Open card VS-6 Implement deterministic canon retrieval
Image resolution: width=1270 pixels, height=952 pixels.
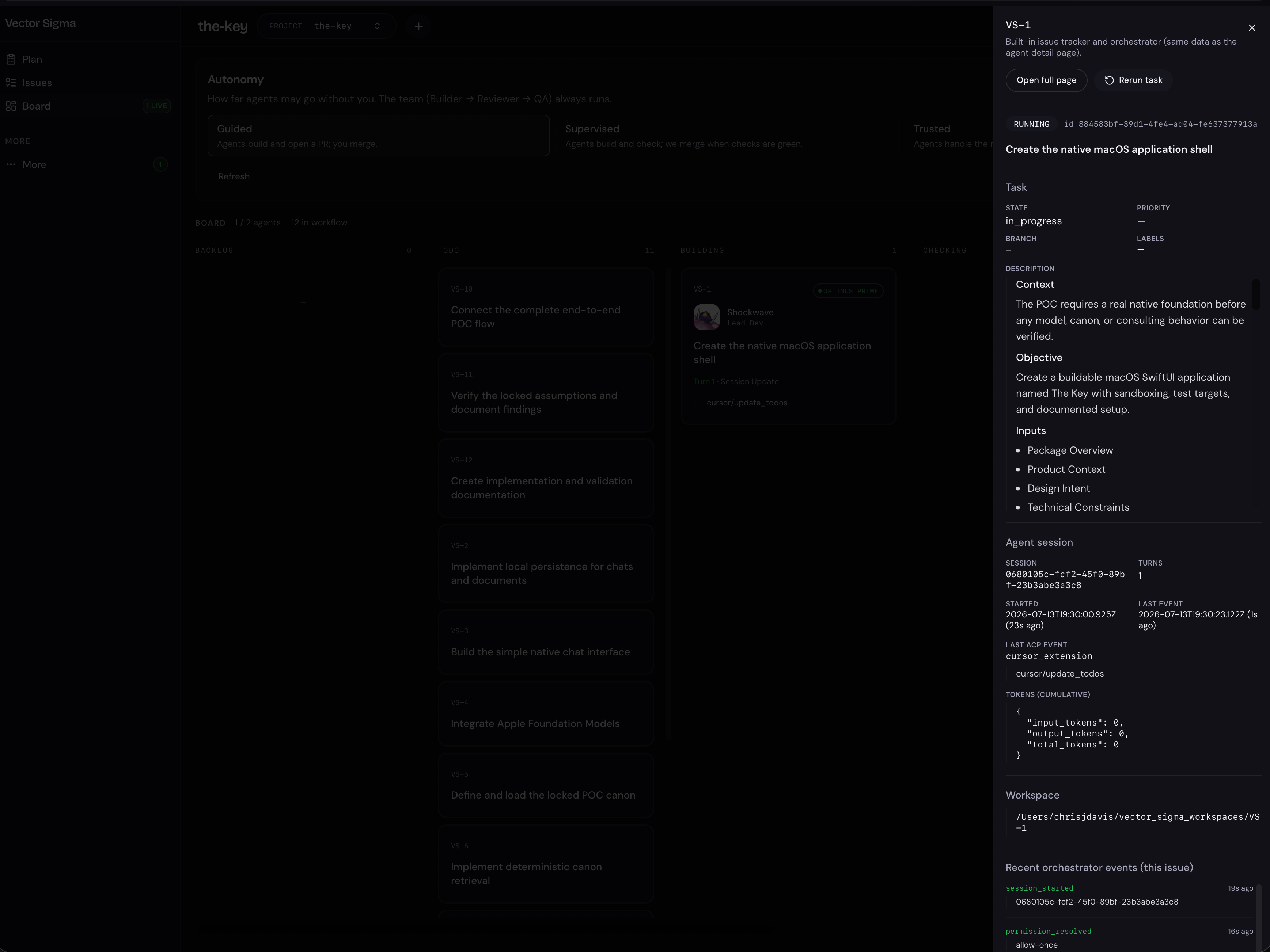(x=545, y=864)
